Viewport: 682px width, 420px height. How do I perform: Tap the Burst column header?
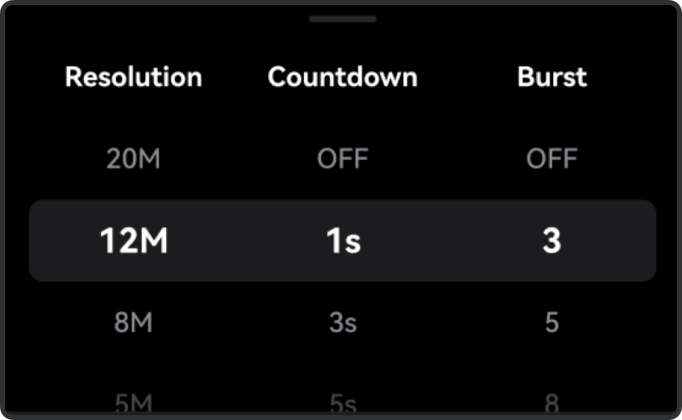552,77
